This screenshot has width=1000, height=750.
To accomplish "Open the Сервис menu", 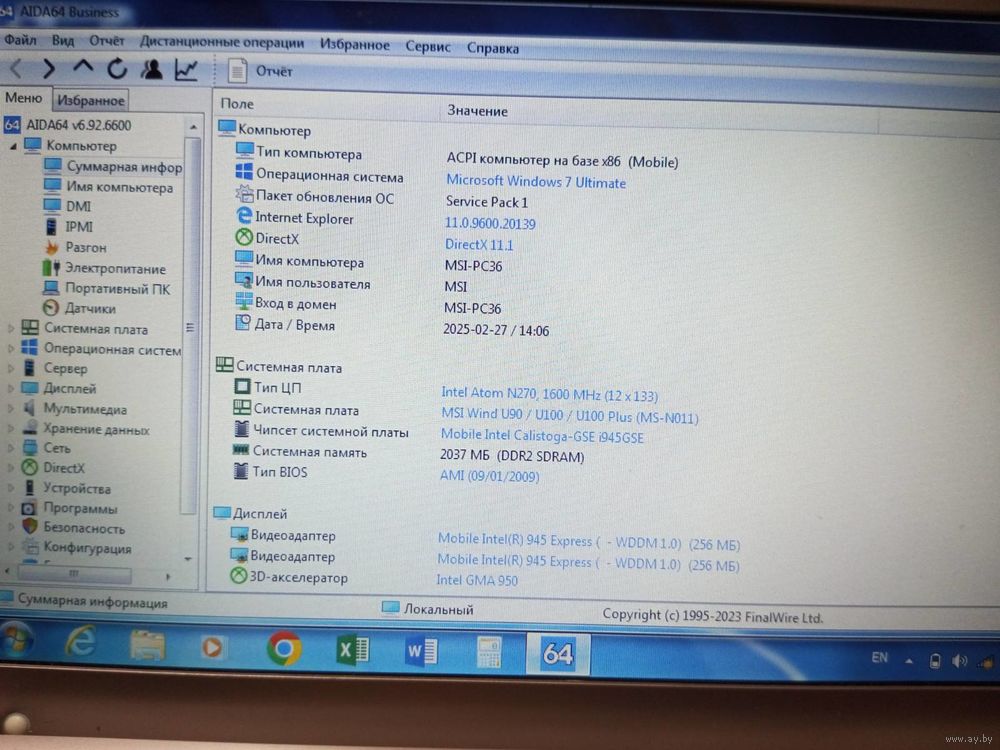I will point(428,46).
